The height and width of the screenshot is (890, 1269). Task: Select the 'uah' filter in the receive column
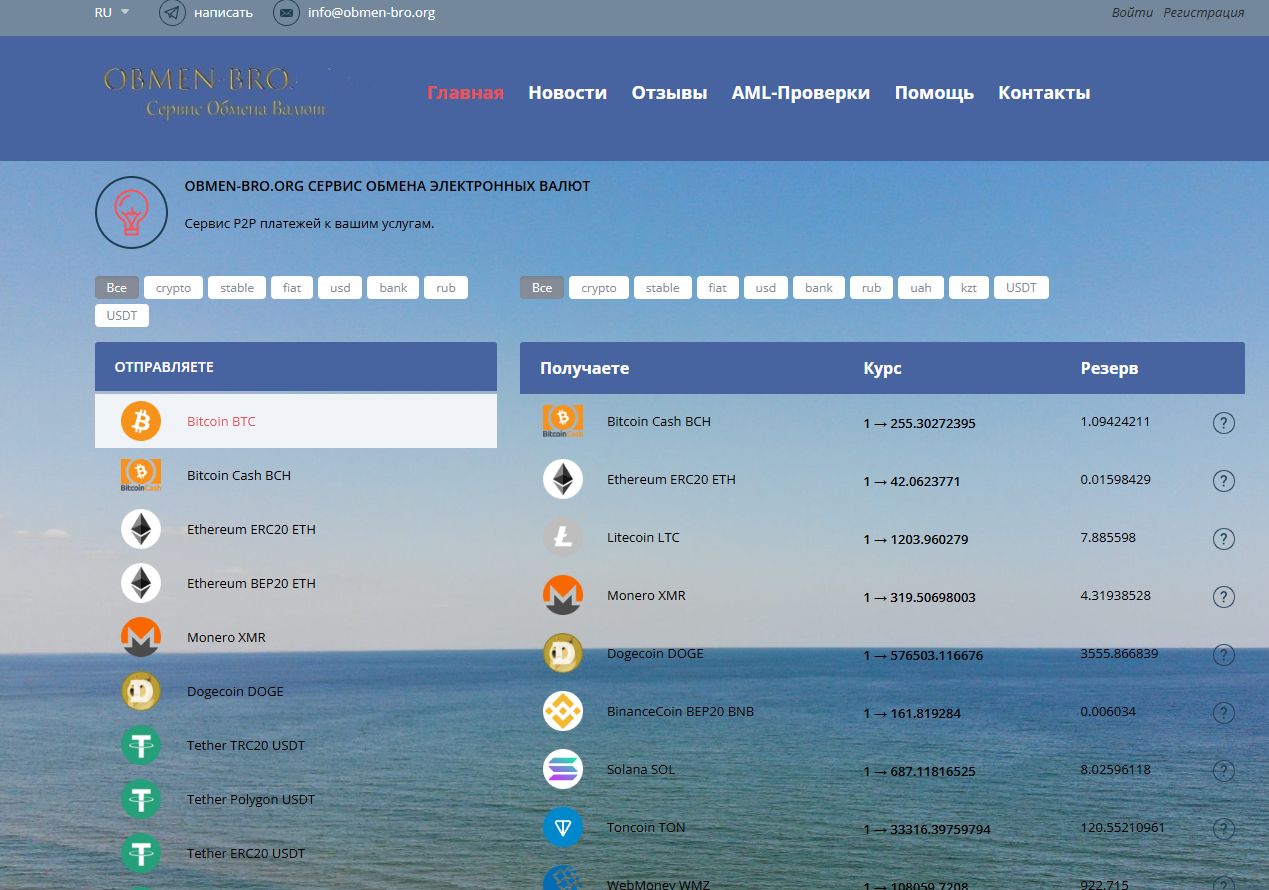coord(921,288)
